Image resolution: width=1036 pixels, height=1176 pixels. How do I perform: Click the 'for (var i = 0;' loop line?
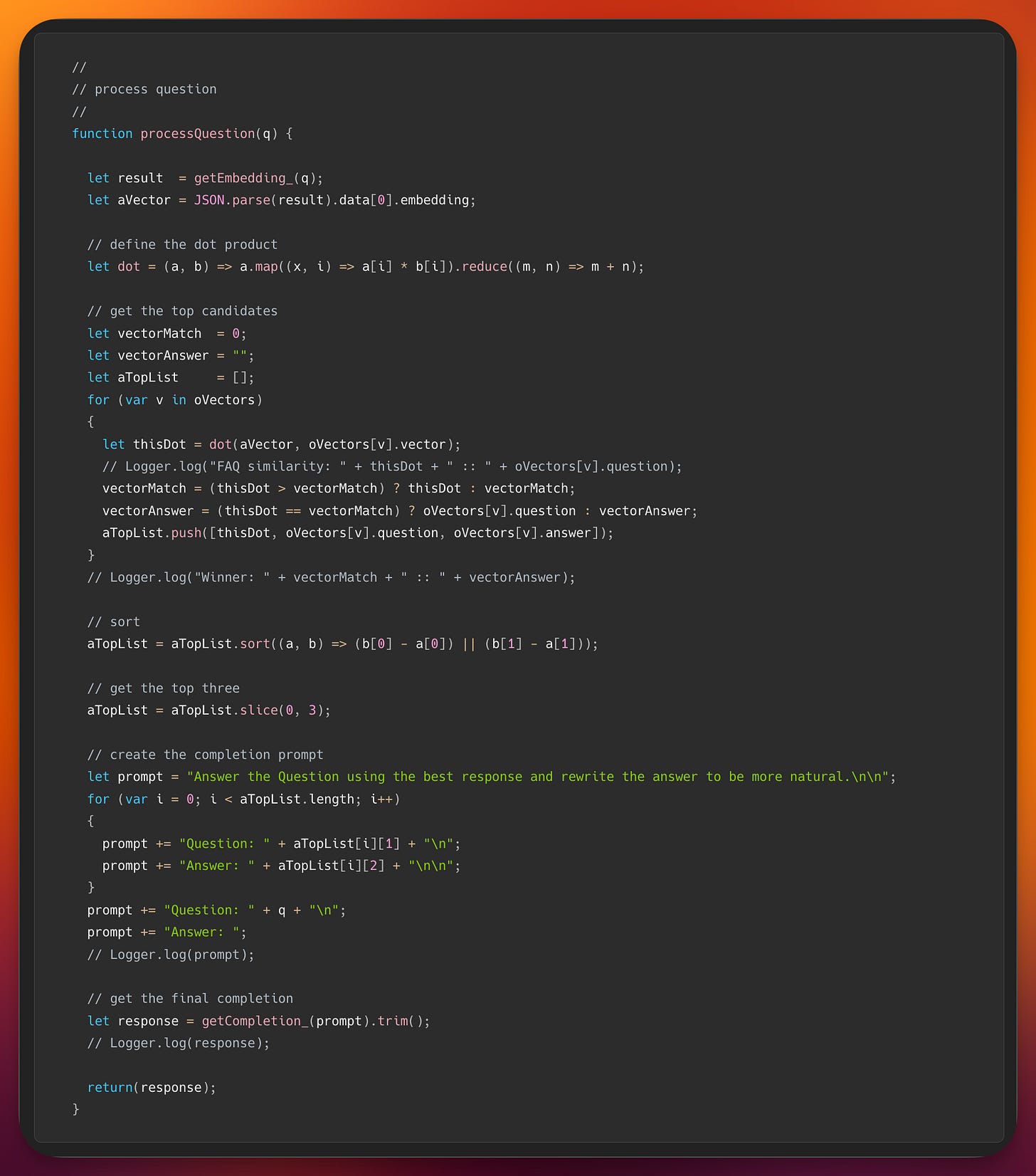tap(243, 799)
